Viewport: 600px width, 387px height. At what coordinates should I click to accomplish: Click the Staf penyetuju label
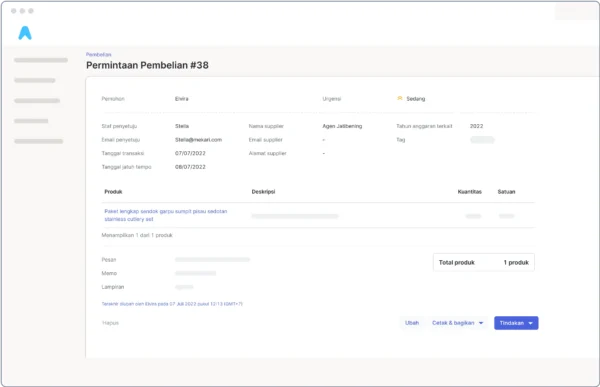[119, 126]
